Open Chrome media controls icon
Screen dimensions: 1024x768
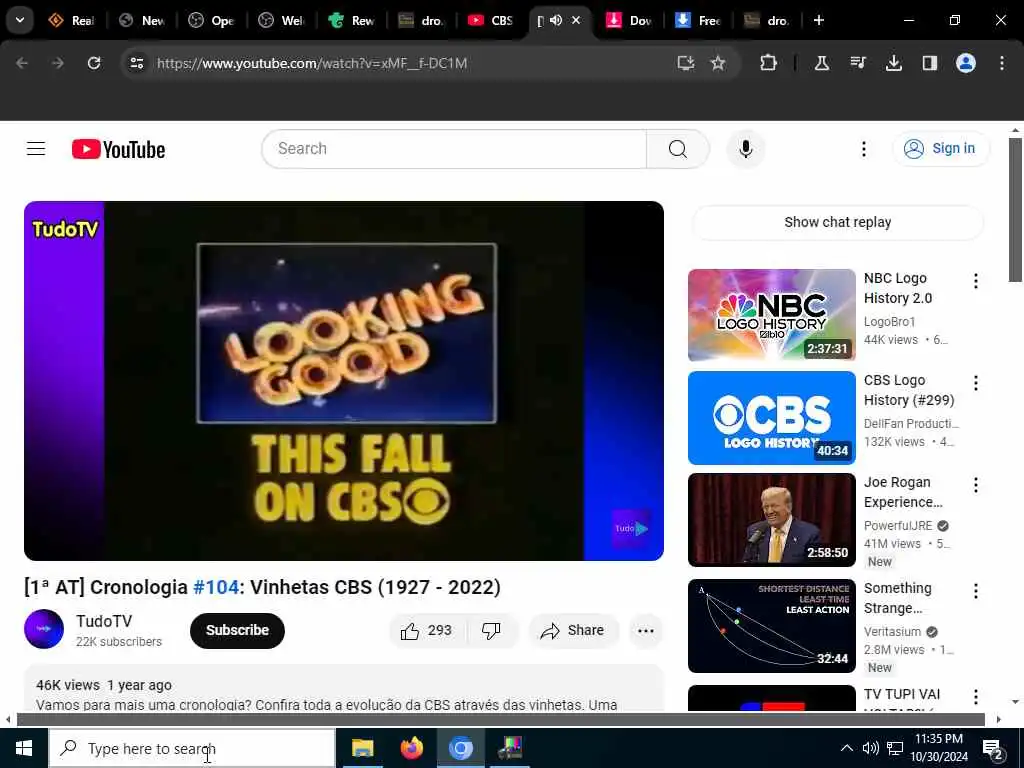pos(857,63)
